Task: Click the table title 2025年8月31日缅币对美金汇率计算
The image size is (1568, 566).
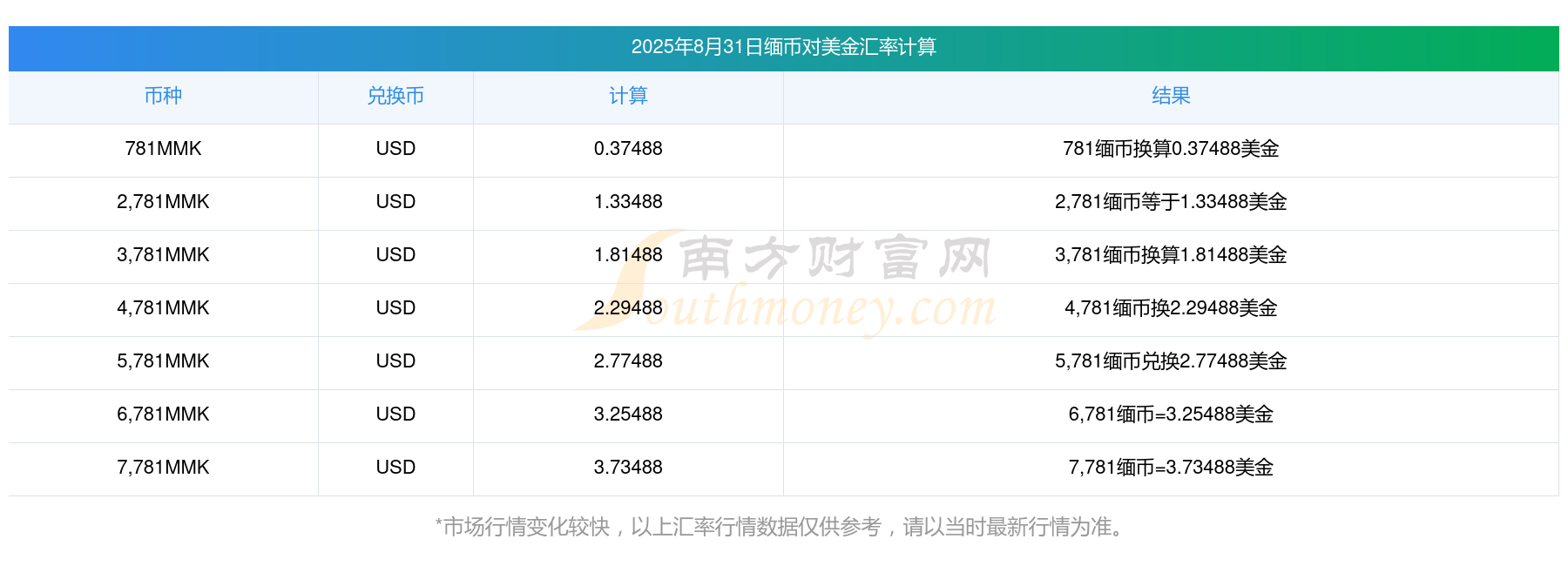Action: [783, 47]
